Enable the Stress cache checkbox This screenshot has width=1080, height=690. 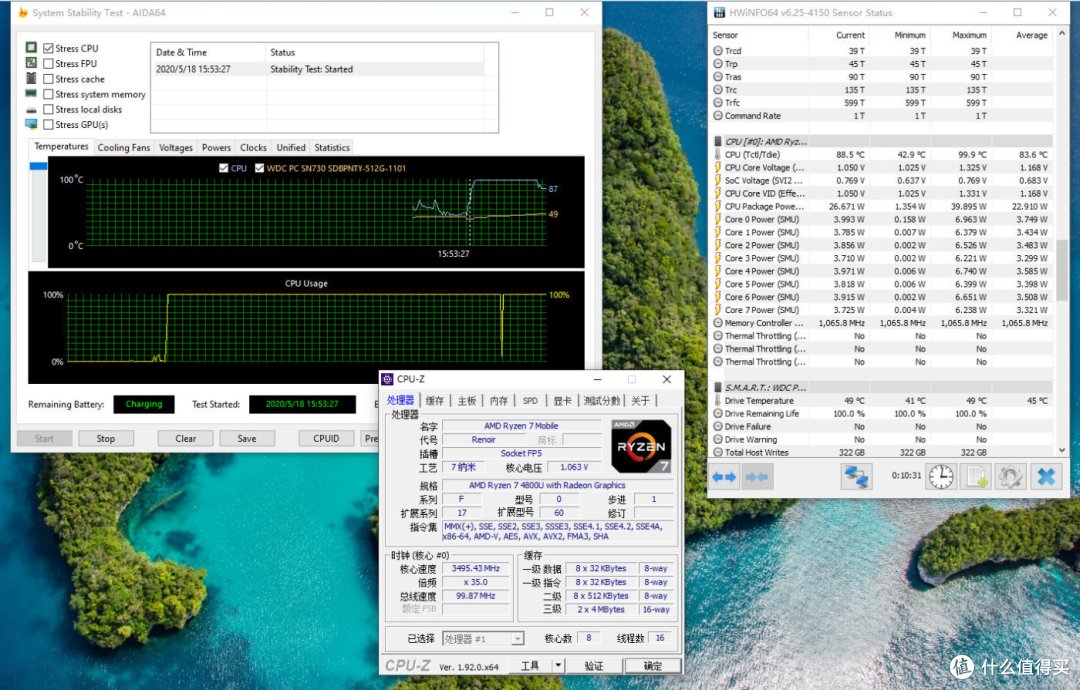point(48,79)
